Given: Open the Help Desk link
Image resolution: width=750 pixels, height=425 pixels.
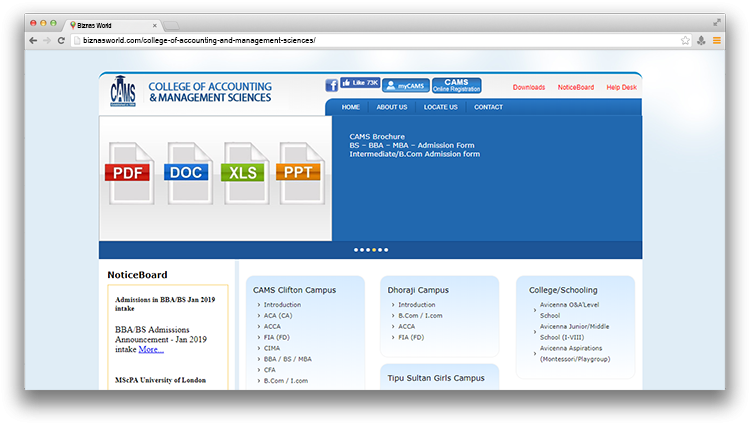Looking at the screenshot, I should click(x=621, y=87).
